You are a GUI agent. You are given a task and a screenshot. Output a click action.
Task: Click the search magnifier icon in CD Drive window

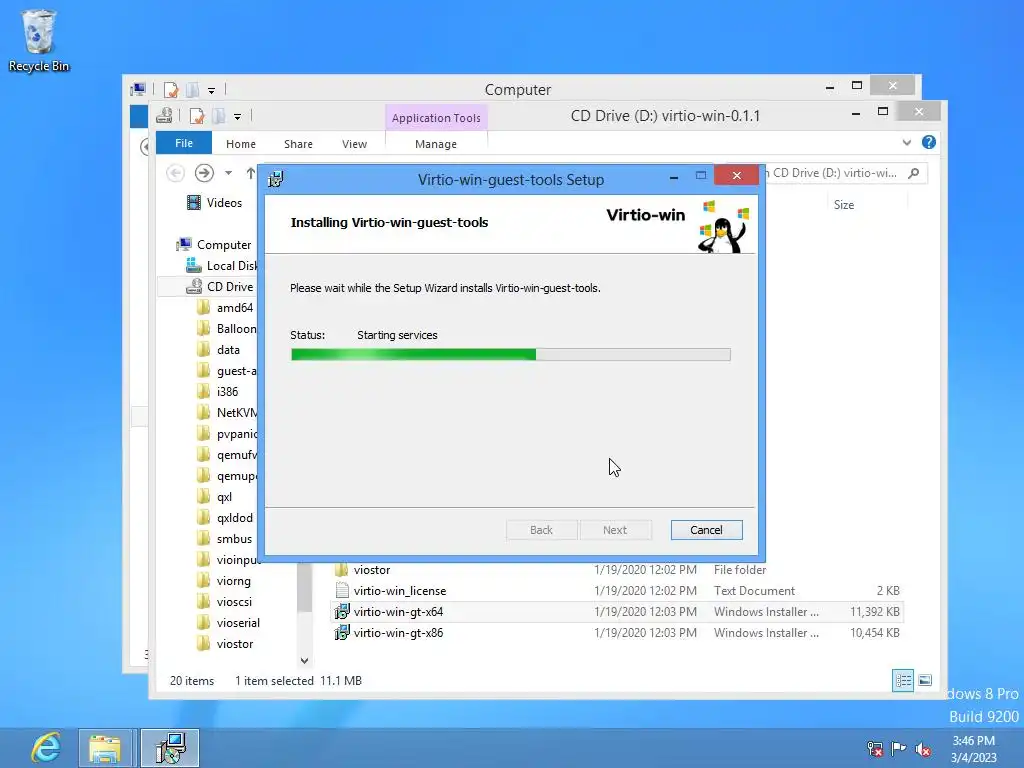pyautogui.click(x=914, y=173)
